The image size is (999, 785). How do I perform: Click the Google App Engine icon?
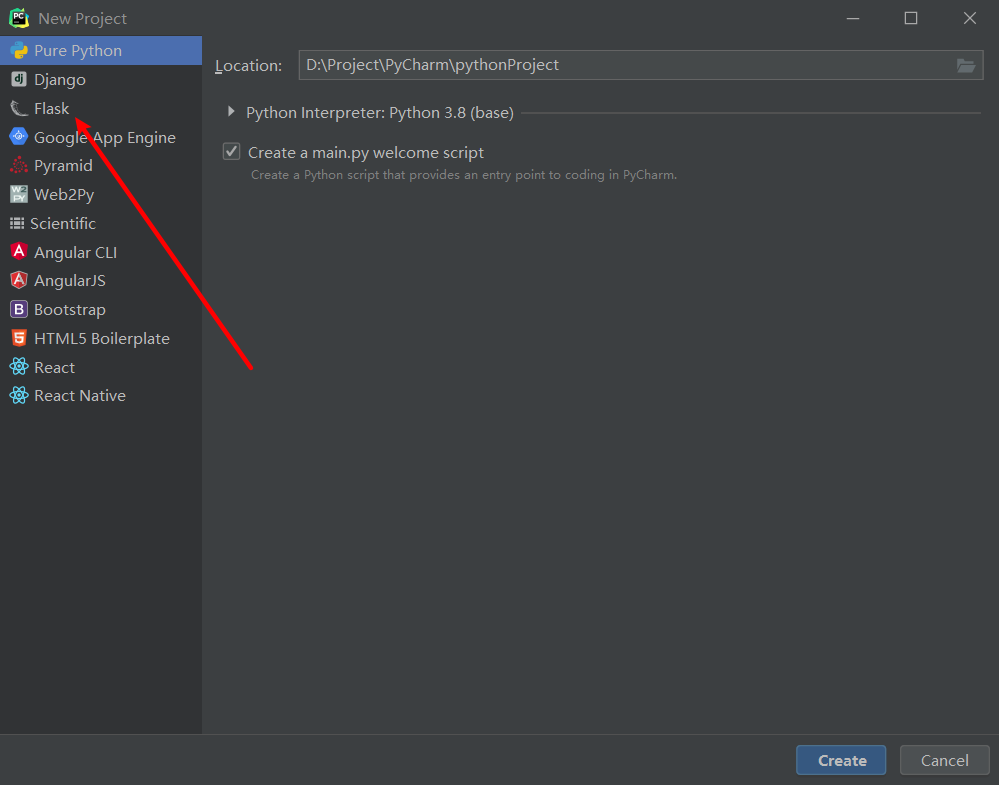pos(19,136)
